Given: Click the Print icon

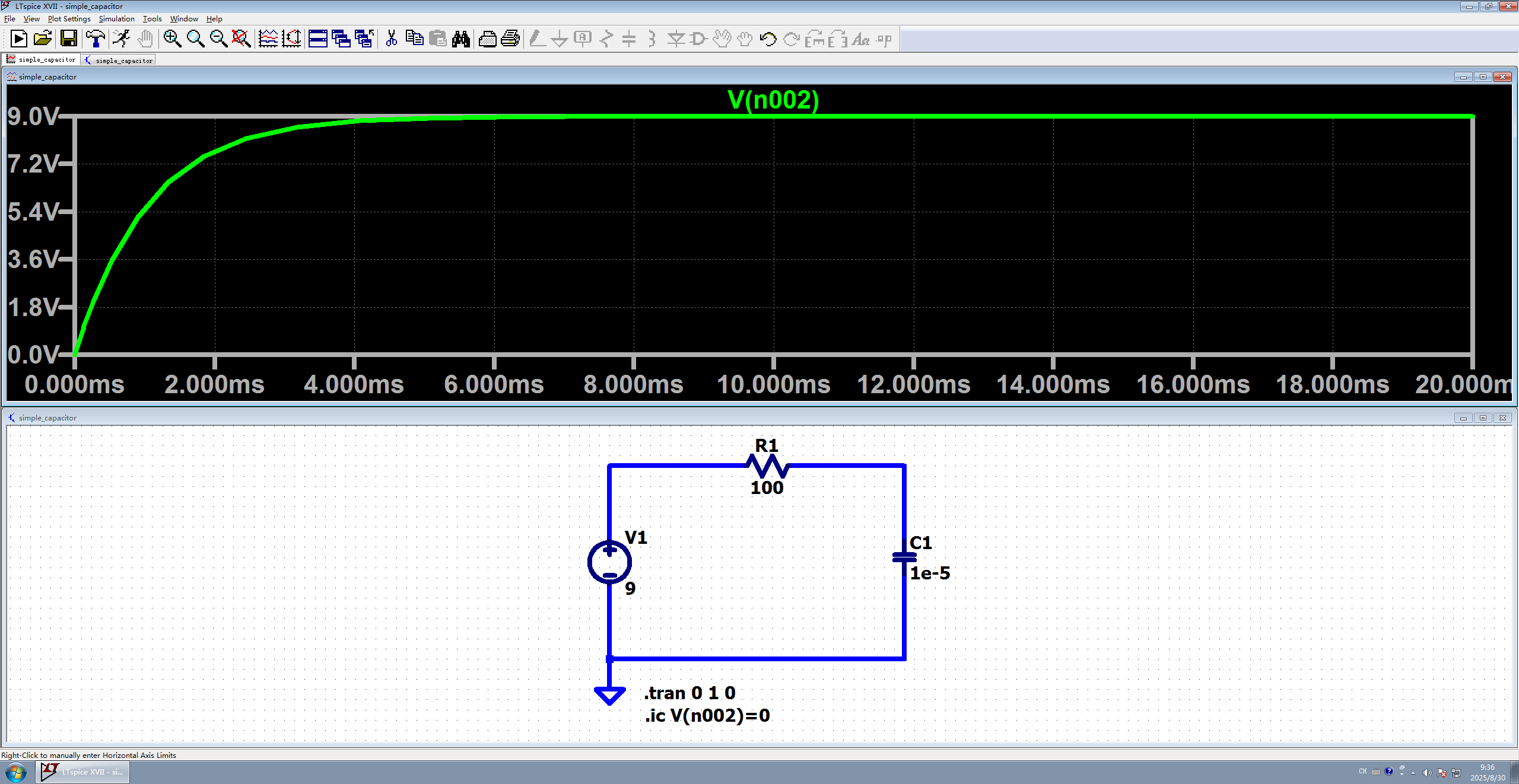Looking at the screenshot, I should (510, 39).
